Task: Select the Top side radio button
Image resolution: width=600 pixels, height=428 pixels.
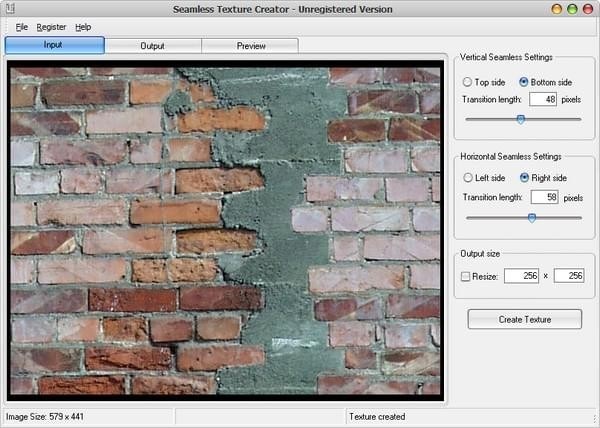Action: pos(467,81)
